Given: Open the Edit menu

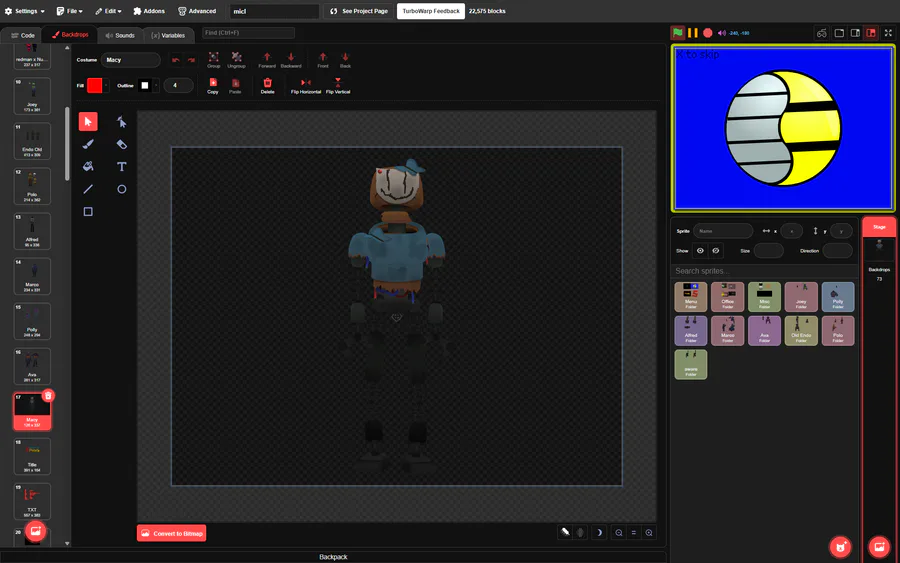Looking at the screenshot, I should 108,11.
